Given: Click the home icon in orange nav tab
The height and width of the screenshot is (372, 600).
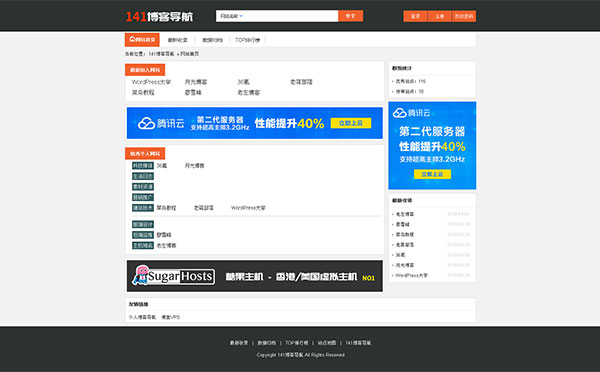Looking at the screenshot, I should pos(132,39).
